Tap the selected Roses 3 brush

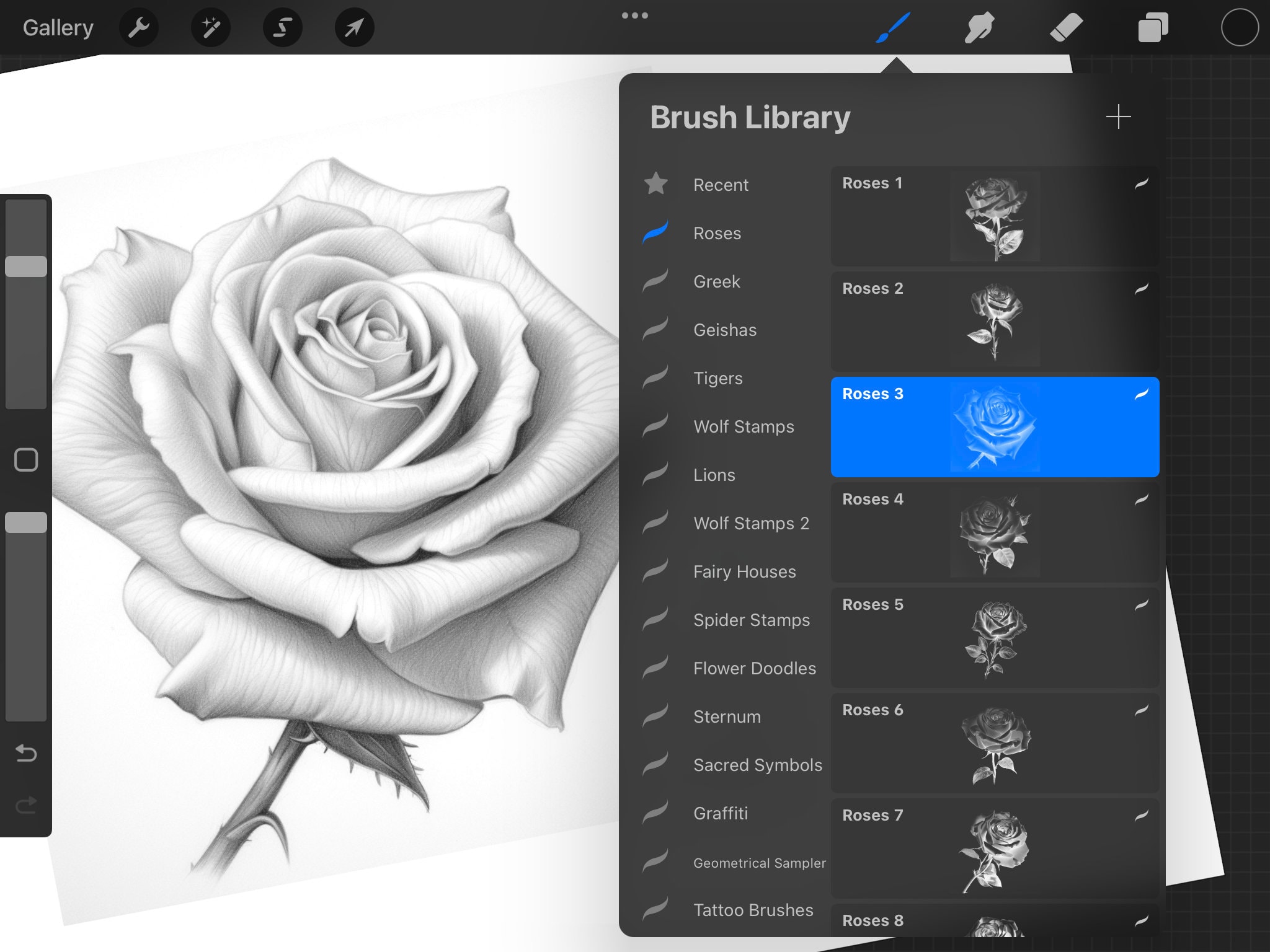pos(995,427)
